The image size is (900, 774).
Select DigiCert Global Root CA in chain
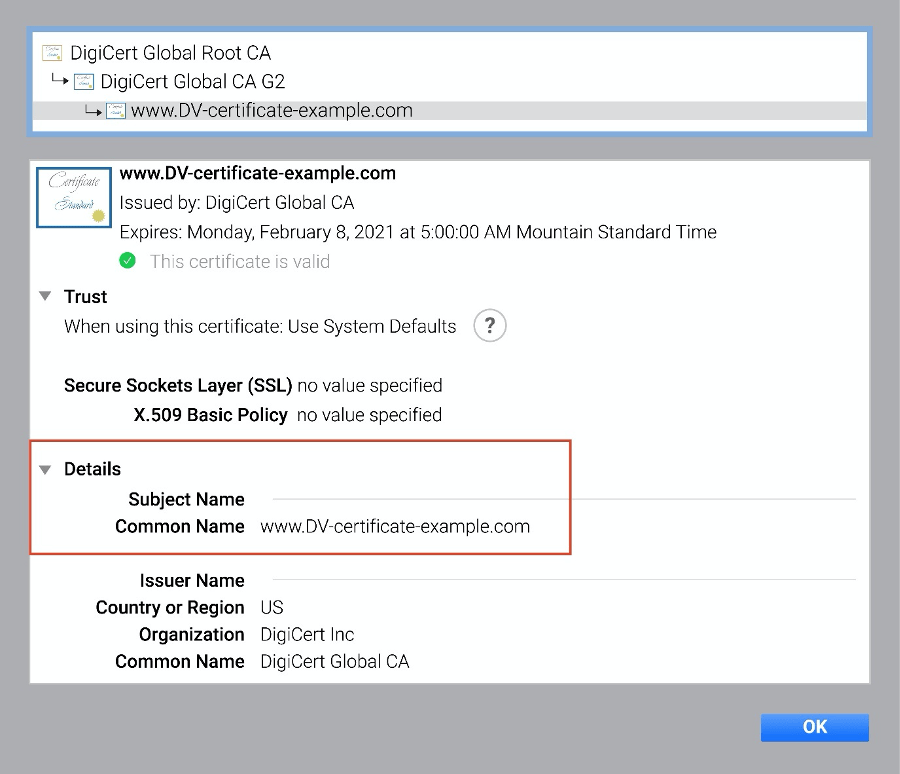170,53
